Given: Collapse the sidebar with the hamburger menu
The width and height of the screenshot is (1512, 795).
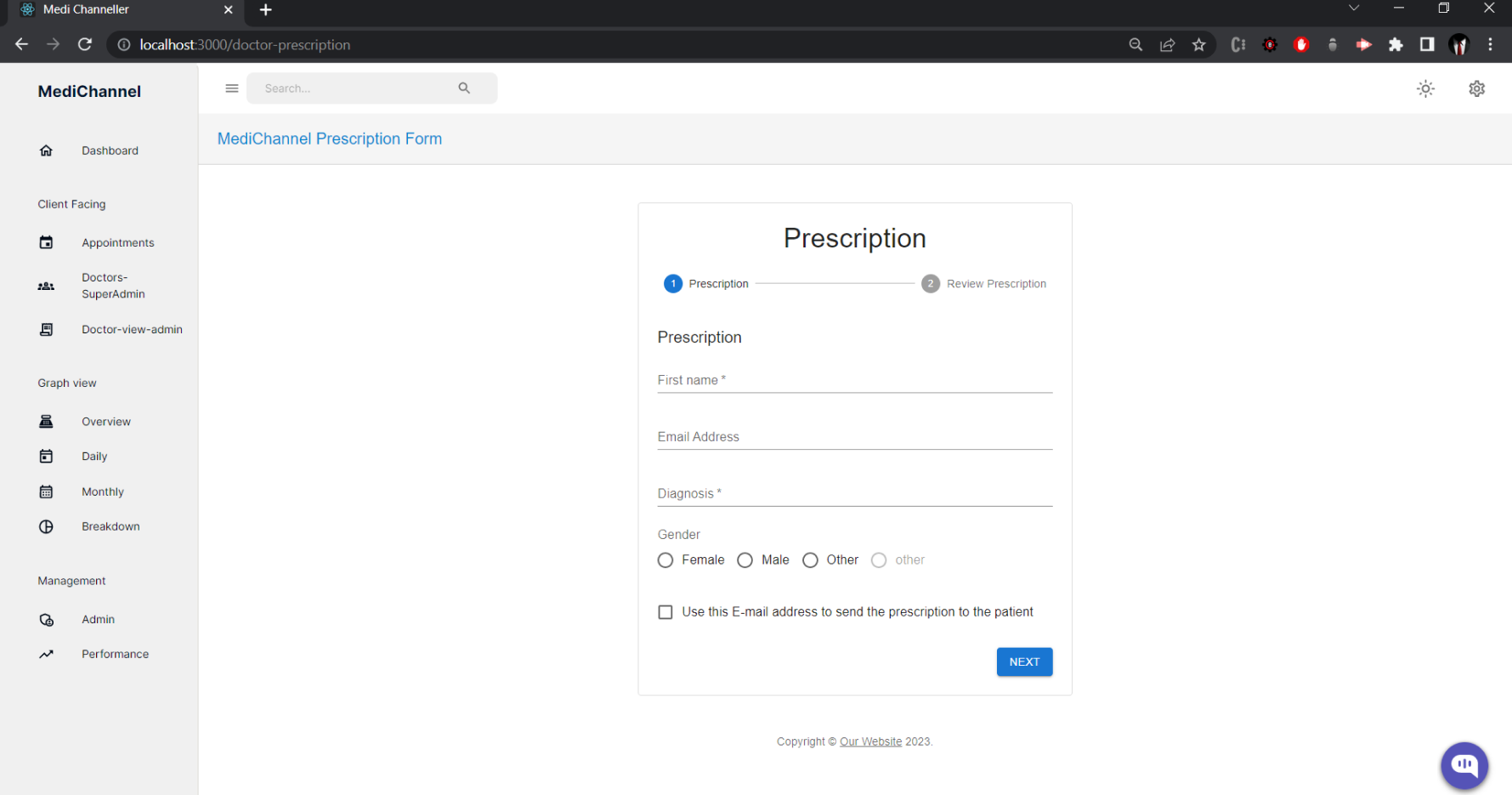Looking at the screenshot, I should 231,88.
